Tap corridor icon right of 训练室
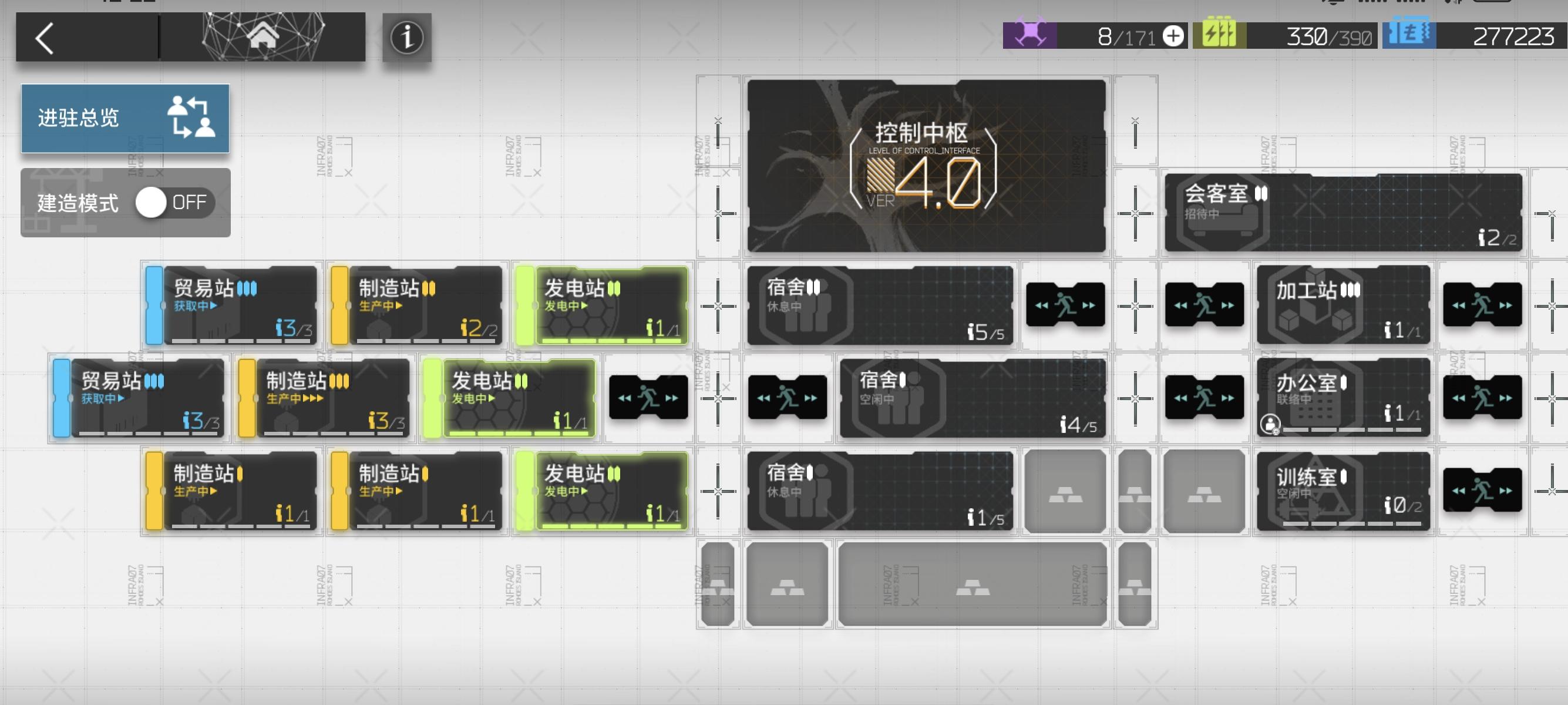 1482,490
